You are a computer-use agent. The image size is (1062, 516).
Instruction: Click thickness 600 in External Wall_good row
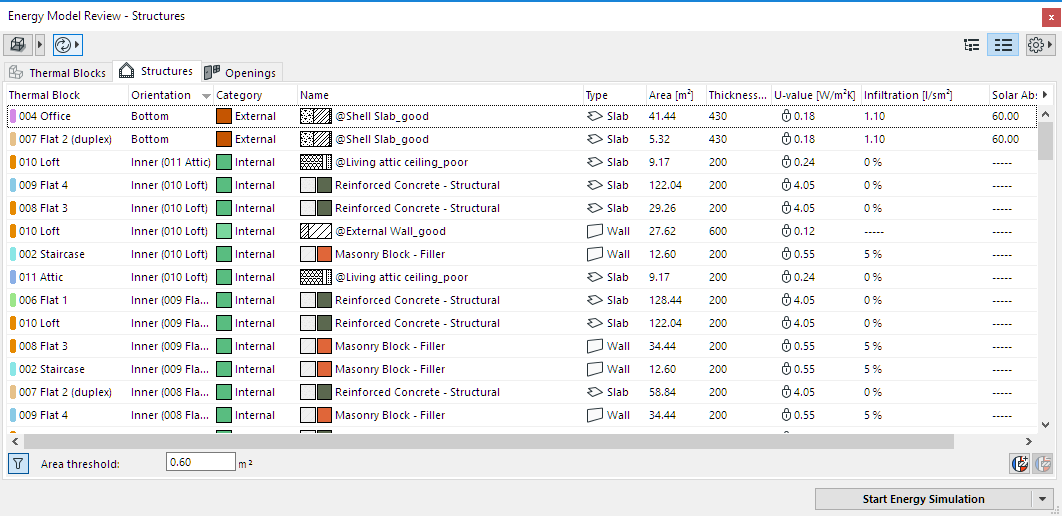pyautogui.click(x=717, y=232)
